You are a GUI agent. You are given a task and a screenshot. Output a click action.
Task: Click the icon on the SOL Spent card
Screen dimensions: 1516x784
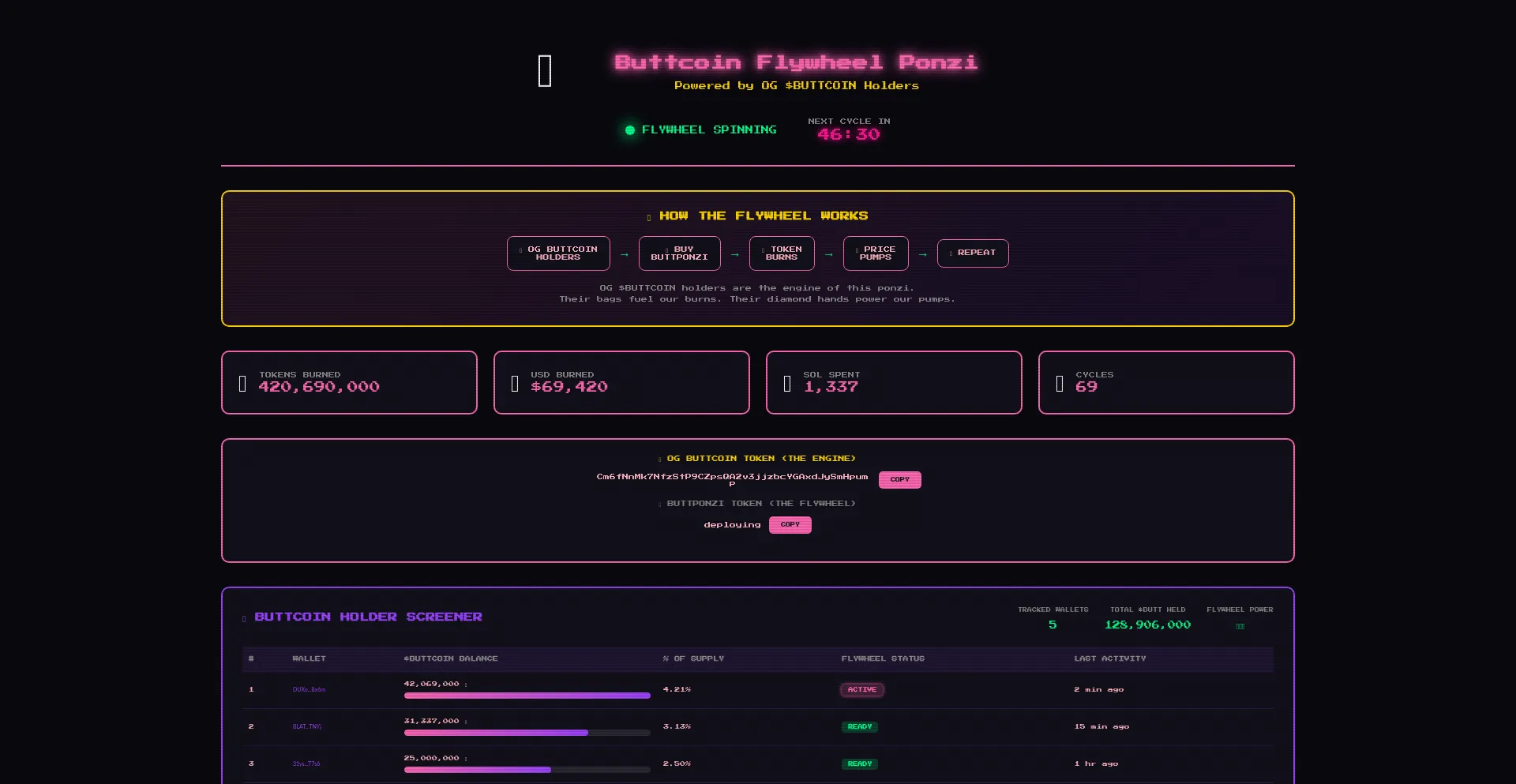pos(787,383)
